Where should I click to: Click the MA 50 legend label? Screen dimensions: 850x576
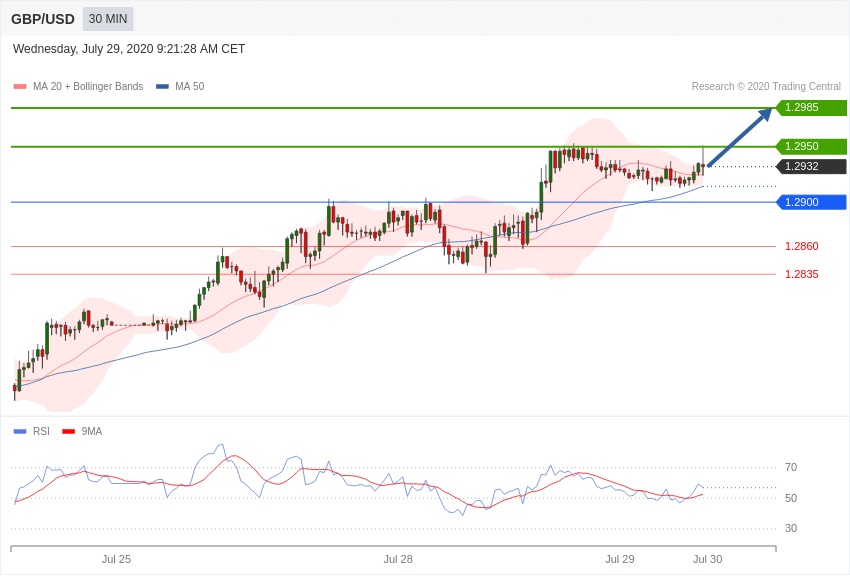[190, 86]
